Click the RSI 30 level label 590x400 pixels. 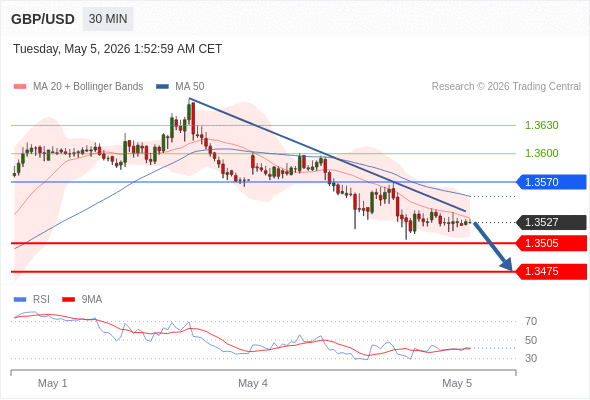tap(531, 358)
